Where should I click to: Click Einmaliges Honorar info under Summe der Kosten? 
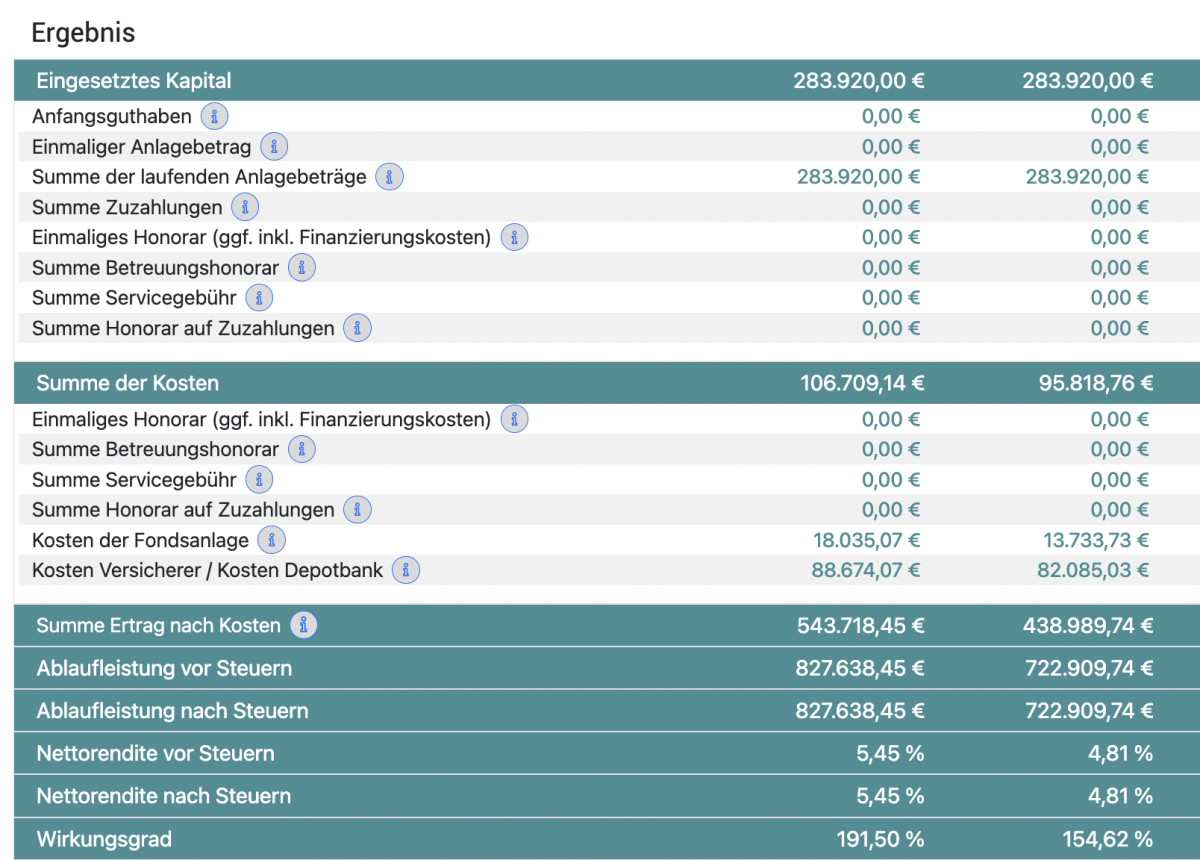[x=514, y=419]
